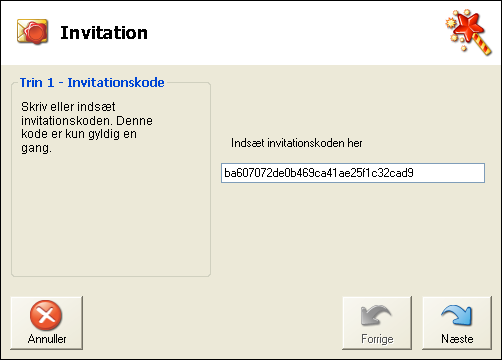Continue with the Næste button

(x=457, y=323)
